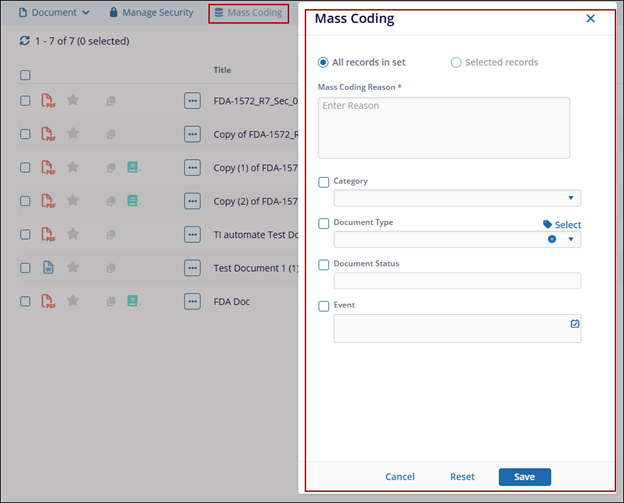Expand the Category dropdown list

(571, 199)
